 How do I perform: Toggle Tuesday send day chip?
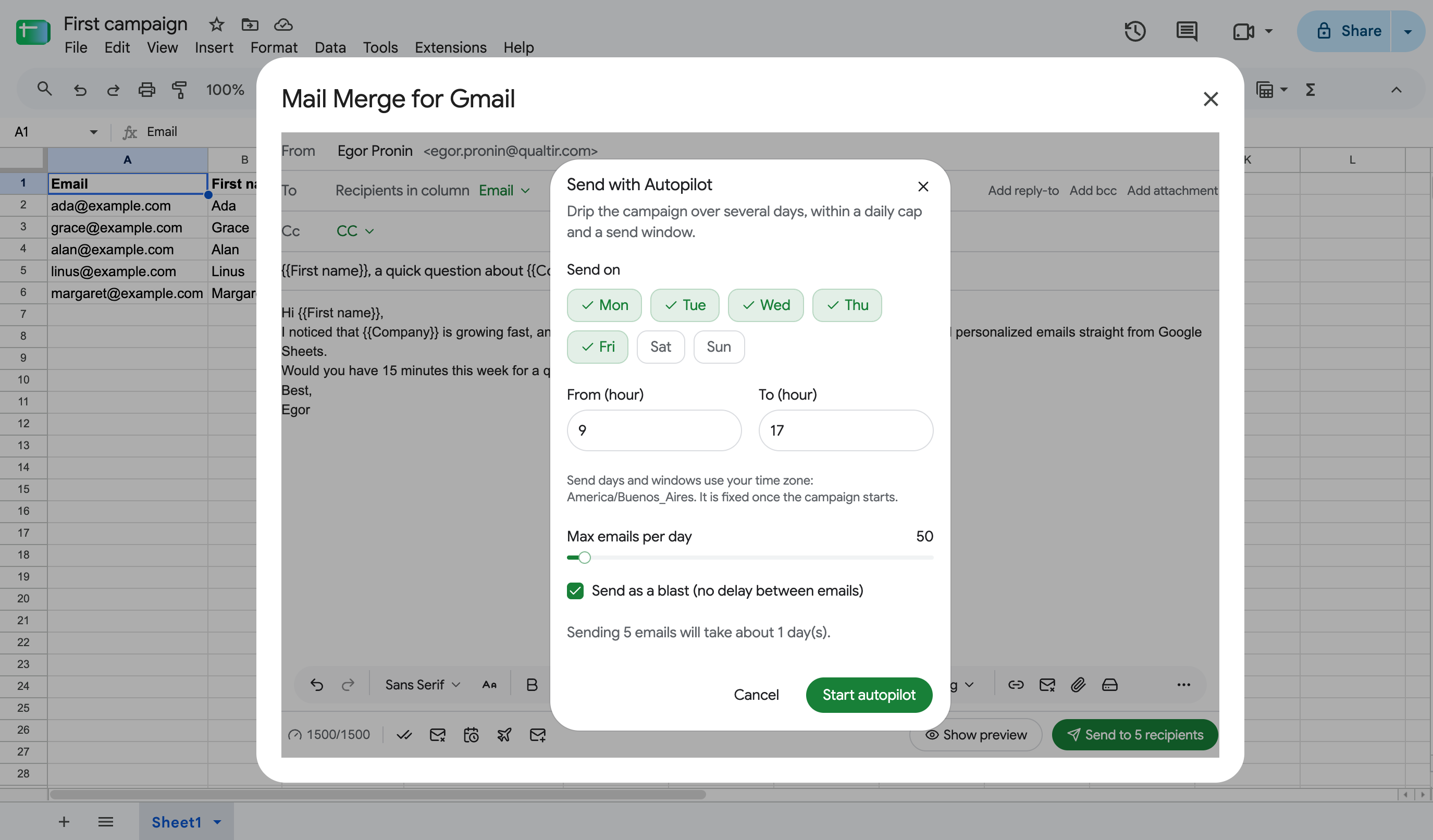[x=685, y=305]
